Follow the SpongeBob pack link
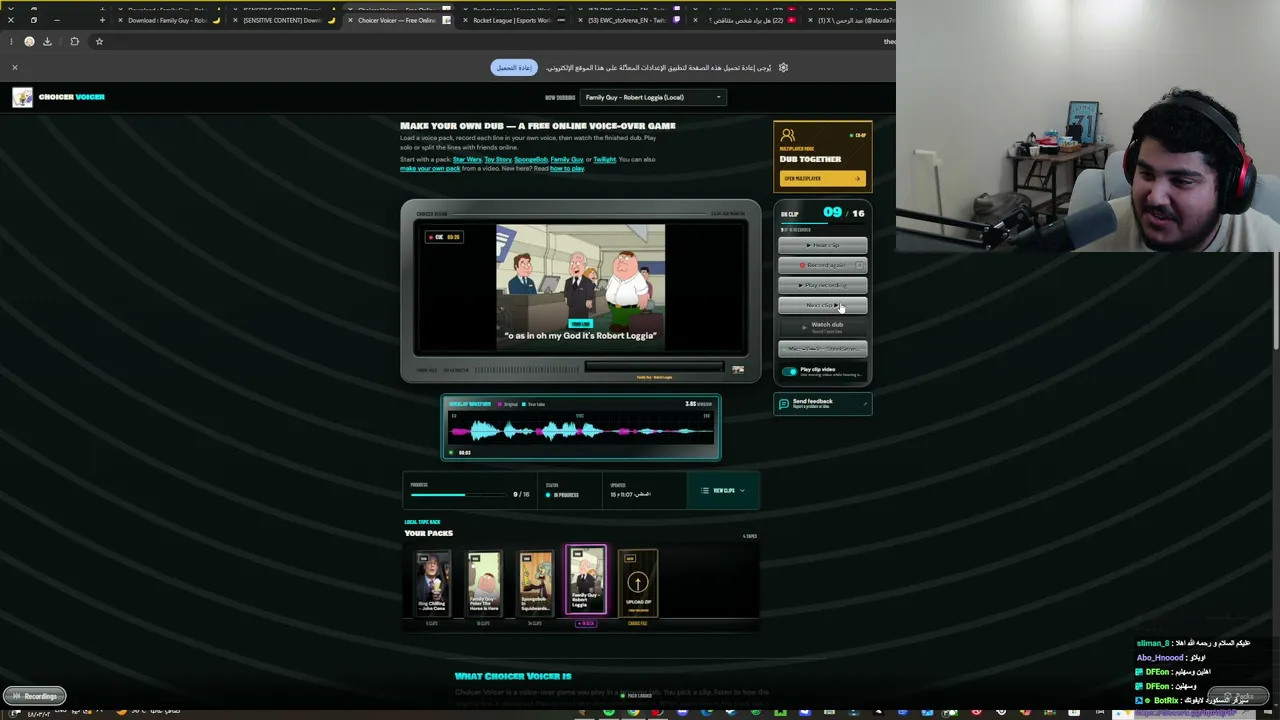Viewport: 1280px width, 720px height. point(531,160)
